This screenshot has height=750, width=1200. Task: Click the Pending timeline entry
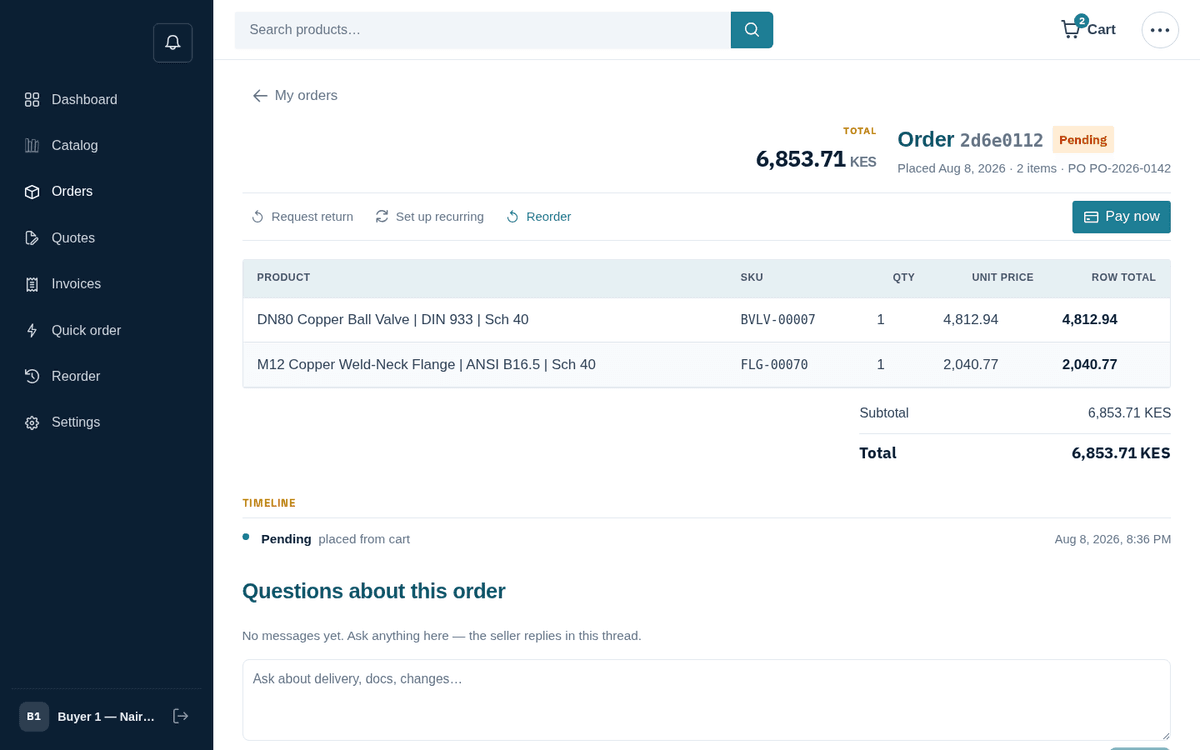706,539
